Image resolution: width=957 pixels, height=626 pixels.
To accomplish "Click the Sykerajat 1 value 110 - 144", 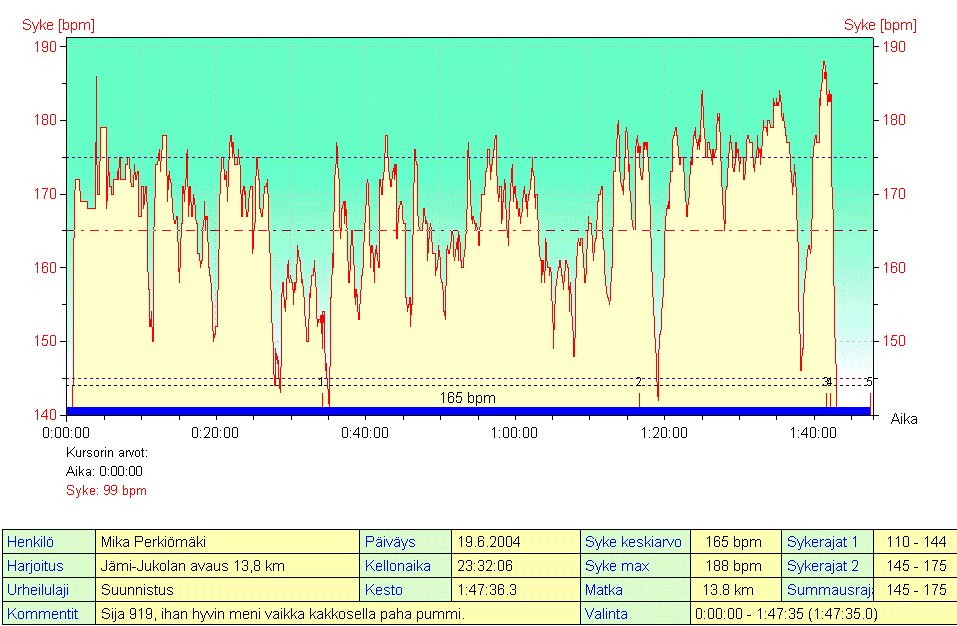I will [915, 542].
